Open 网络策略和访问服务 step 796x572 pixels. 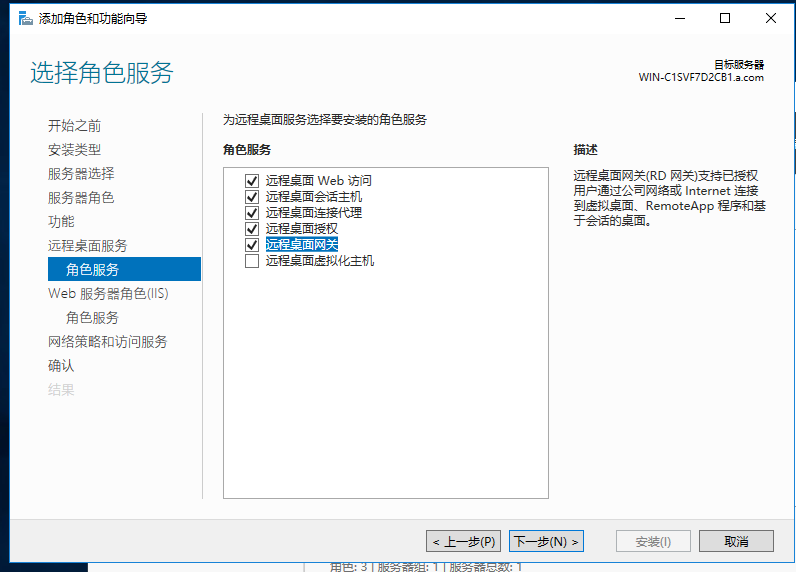click(108, 342)
